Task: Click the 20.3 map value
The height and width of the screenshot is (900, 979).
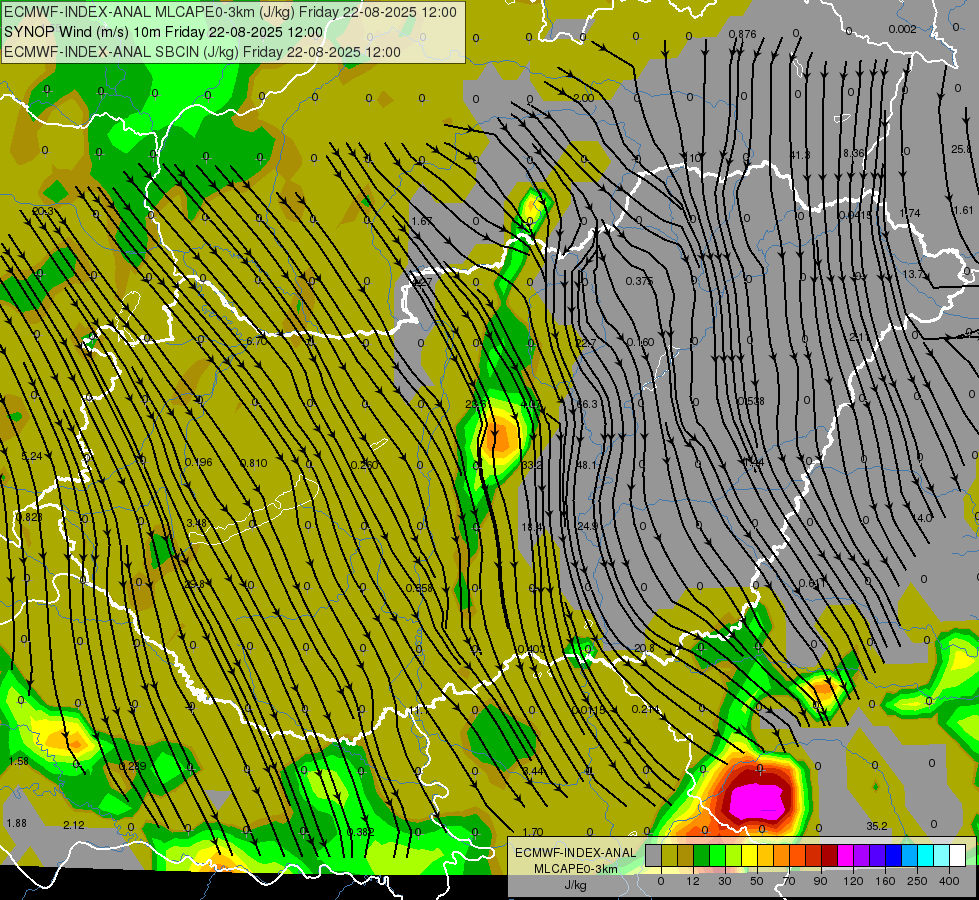Action: coord(42,212)
